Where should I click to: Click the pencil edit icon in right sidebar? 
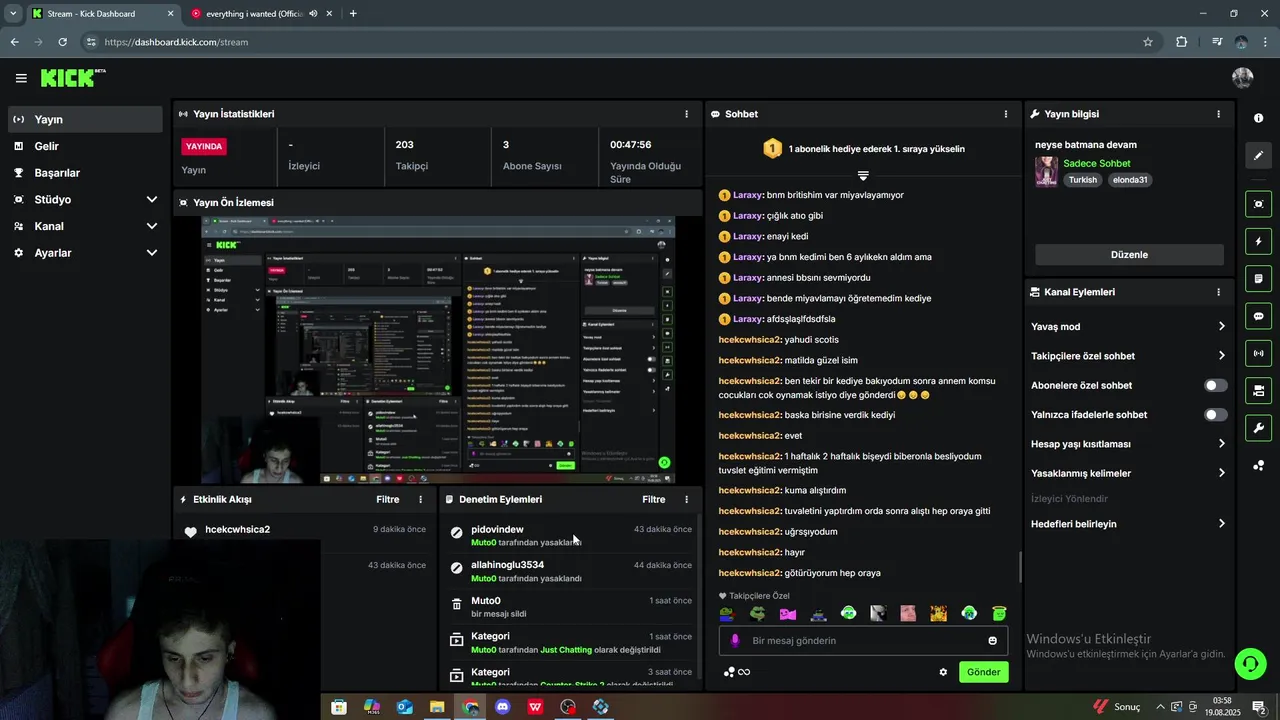tap(1258, 156)
